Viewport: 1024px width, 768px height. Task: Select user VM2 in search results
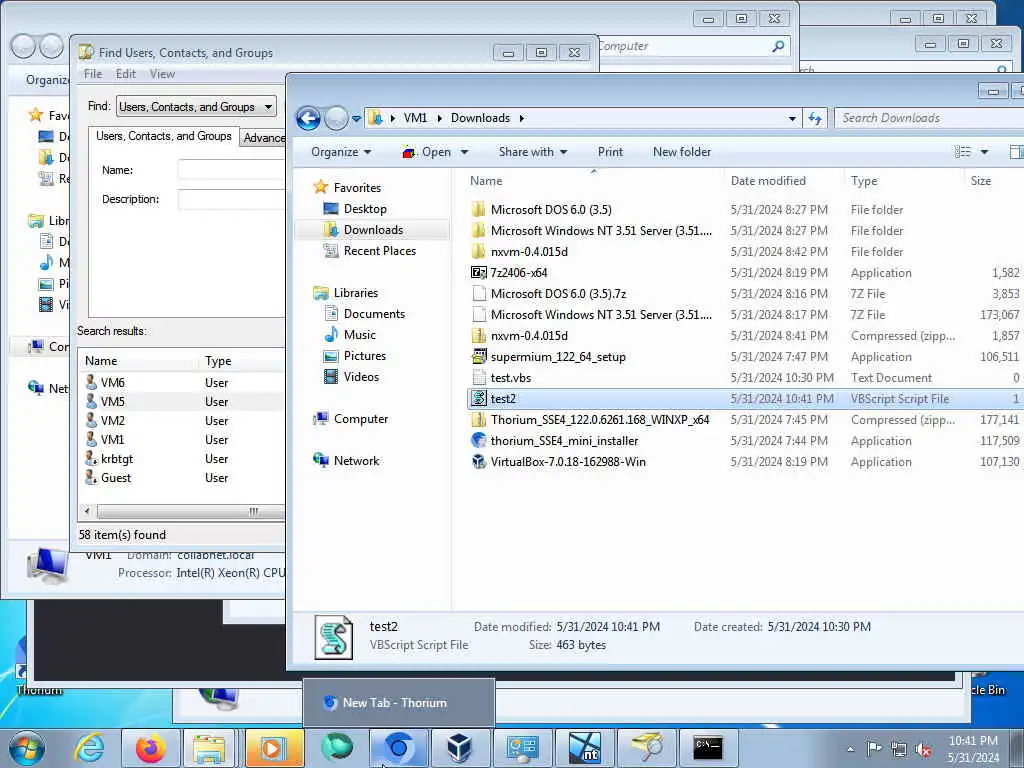click(112, 421)
